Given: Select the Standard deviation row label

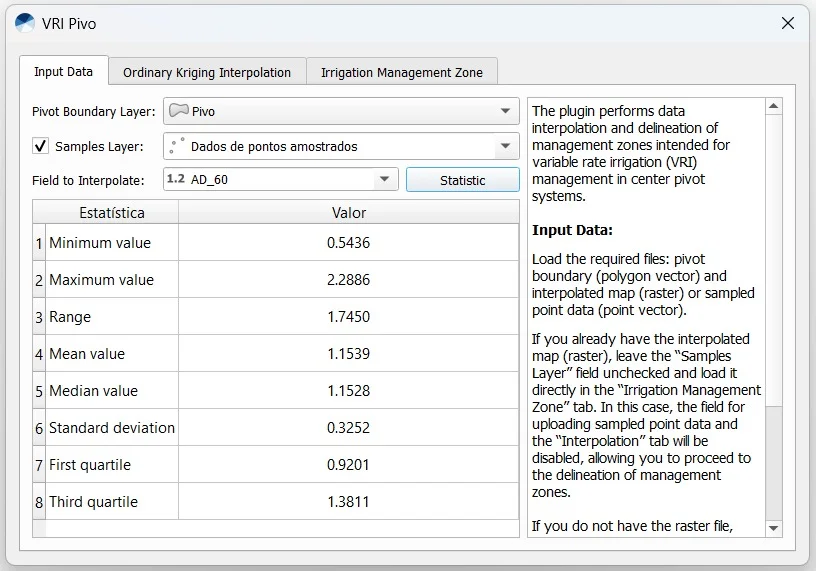Looking at the screenshot, I should point(112,427).
